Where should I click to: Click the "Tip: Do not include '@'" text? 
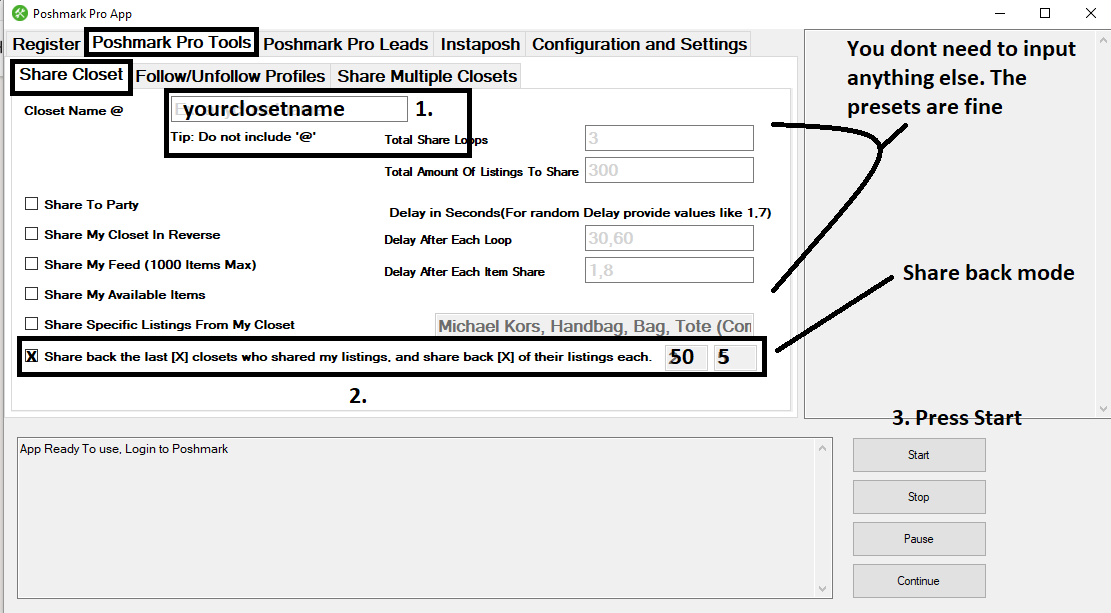tap(243, 137)
